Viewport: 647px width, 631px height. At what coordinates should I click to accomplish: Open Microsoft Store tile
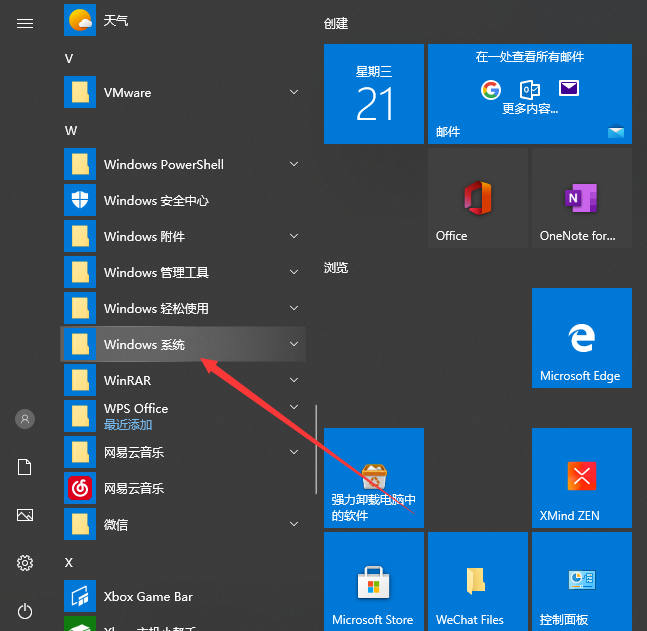373,582
